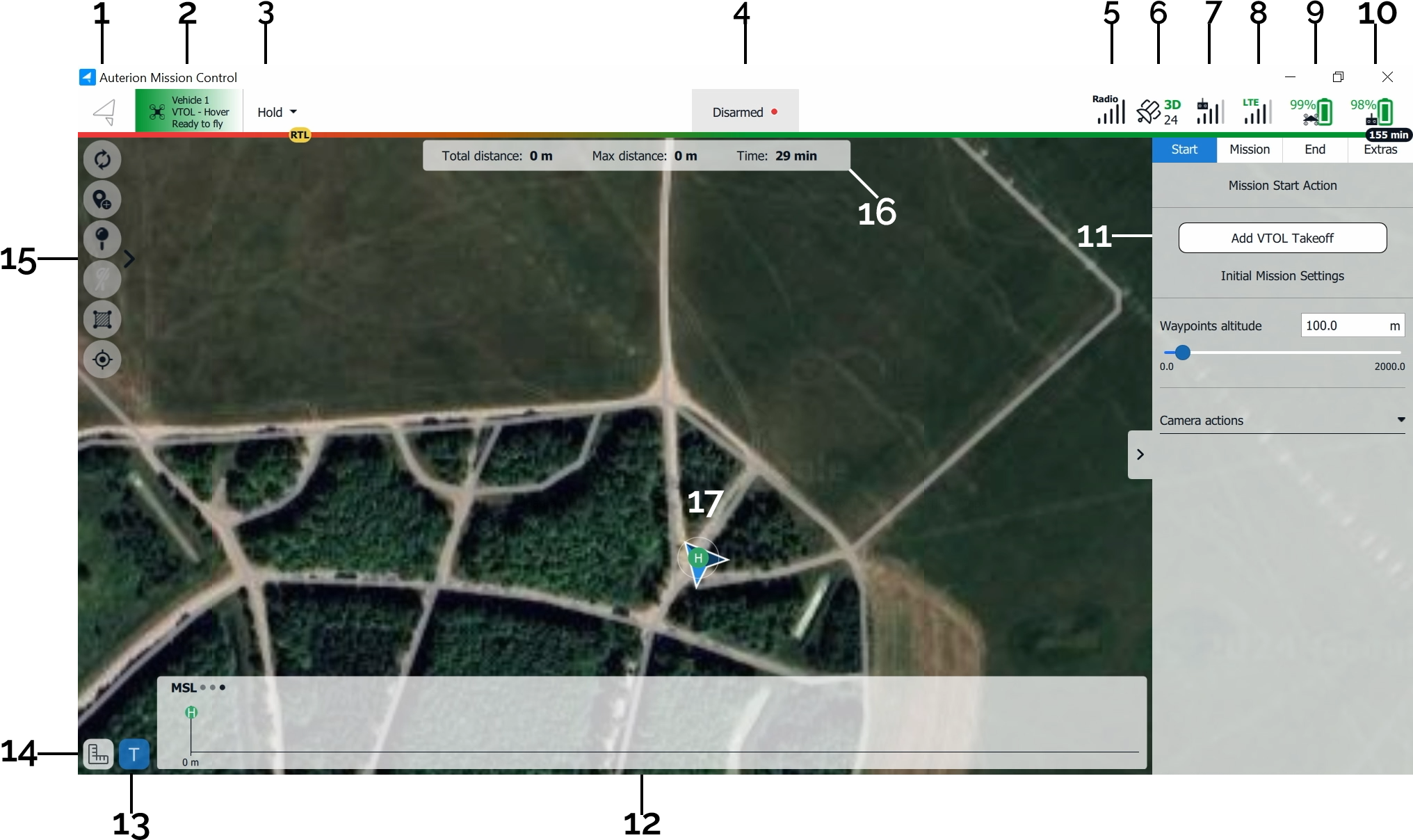Select the add waypoint pin tool
Screen dimensions: 1413x840
[x=102, y=200]
